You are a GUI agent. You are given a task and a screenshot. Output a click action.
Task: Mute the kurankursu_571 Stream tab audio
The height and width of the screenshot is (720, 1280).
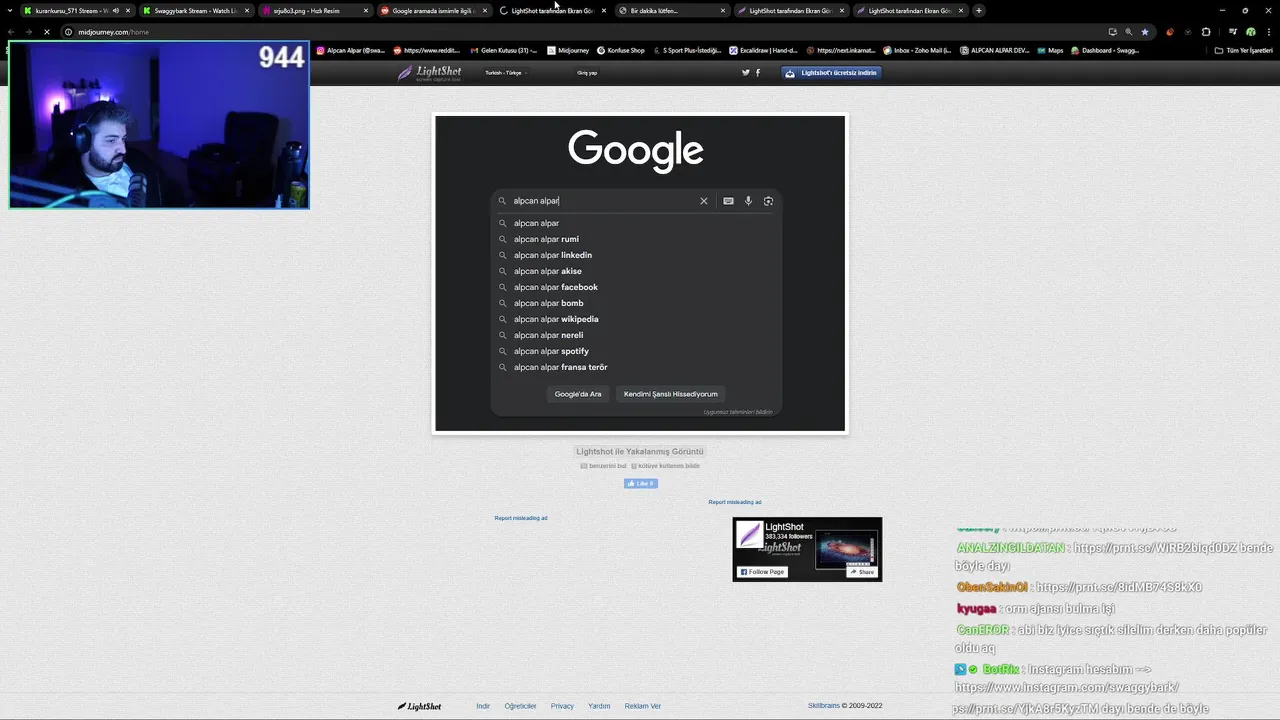(116, 11)
